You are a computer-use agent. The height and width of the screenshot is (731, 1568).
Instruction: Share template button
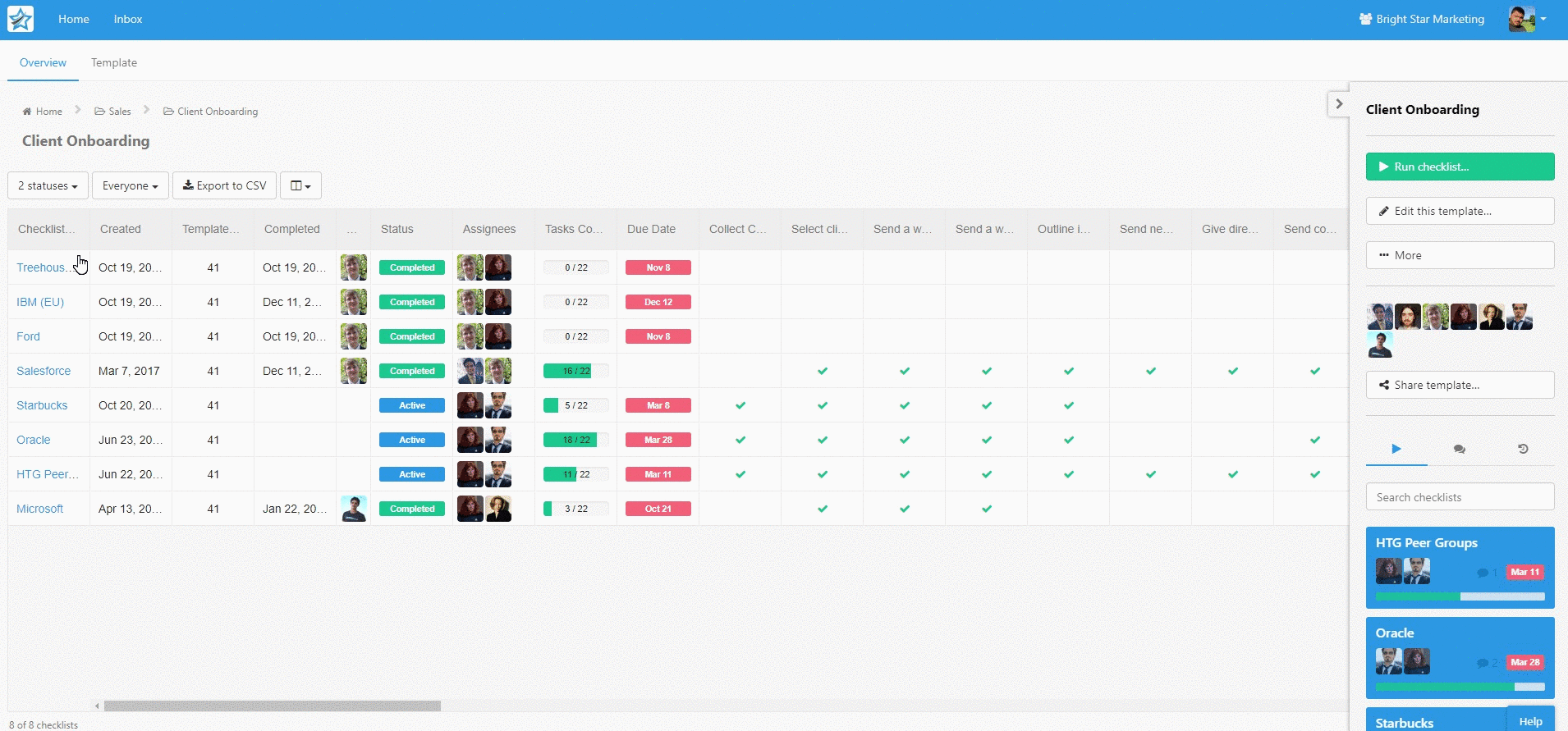[1460, 385]
